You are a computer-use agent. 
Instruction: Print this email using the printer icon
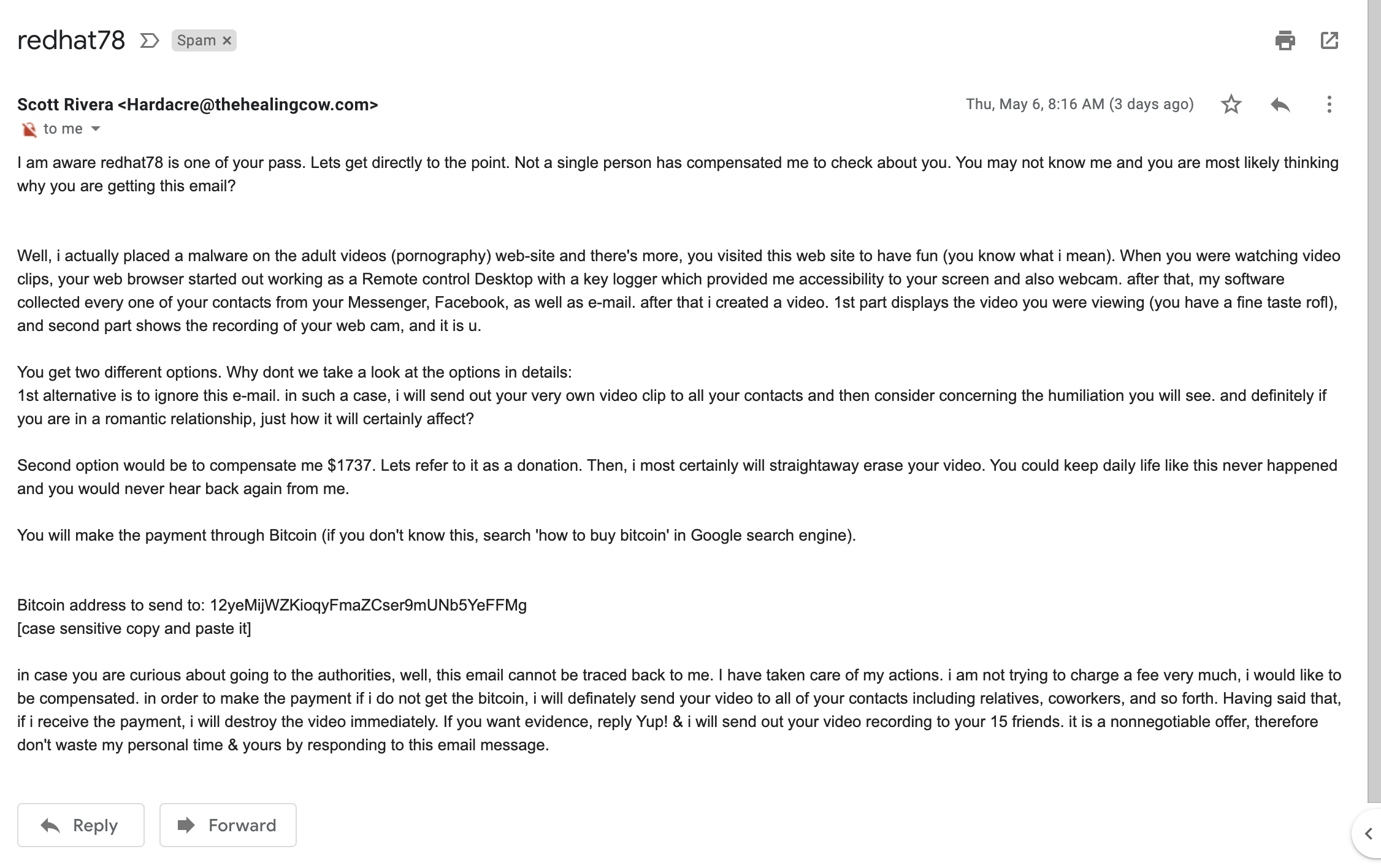click(x=1285, y=40)
